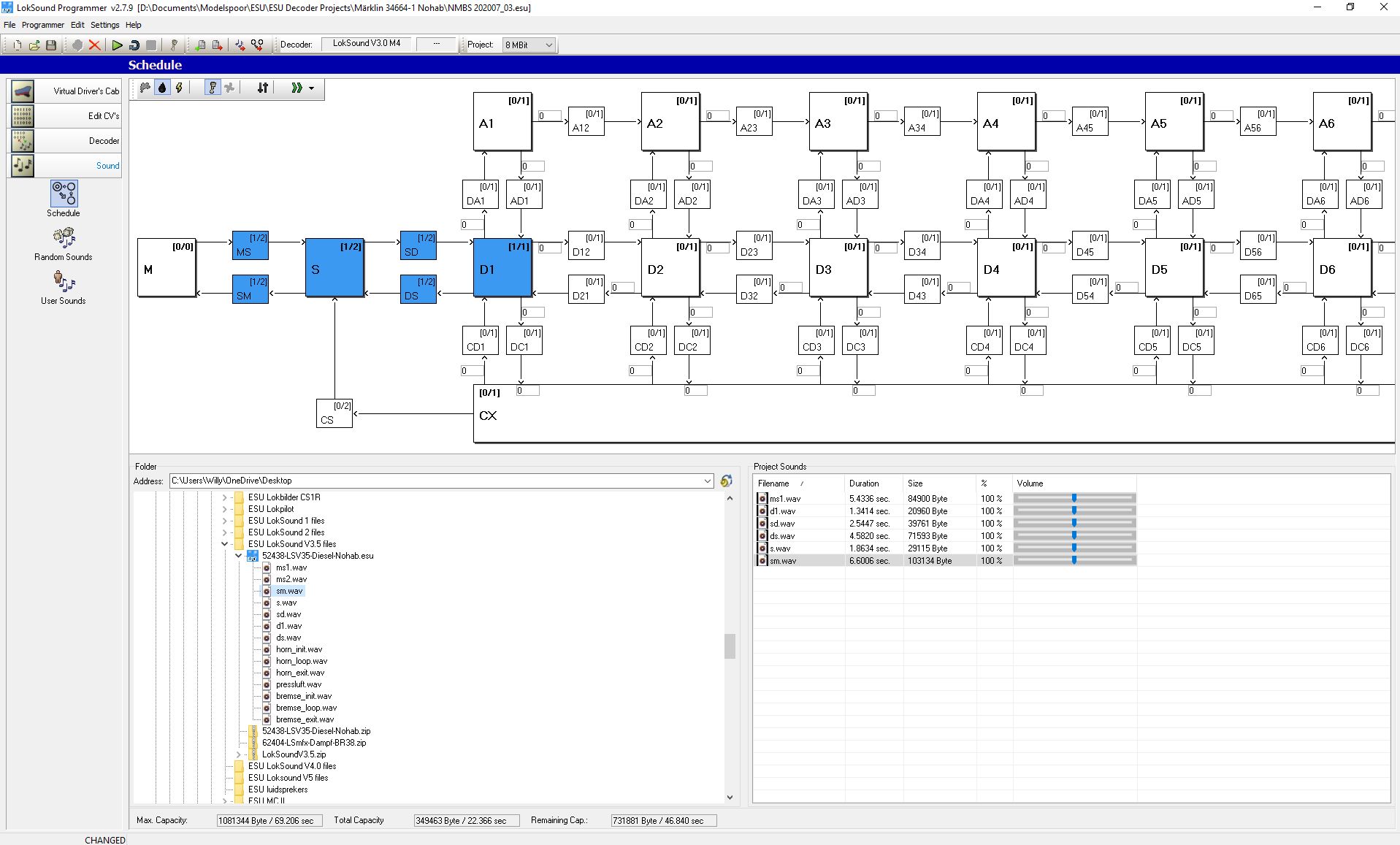Click the green double-arrow icon

(x=297, y=88)
